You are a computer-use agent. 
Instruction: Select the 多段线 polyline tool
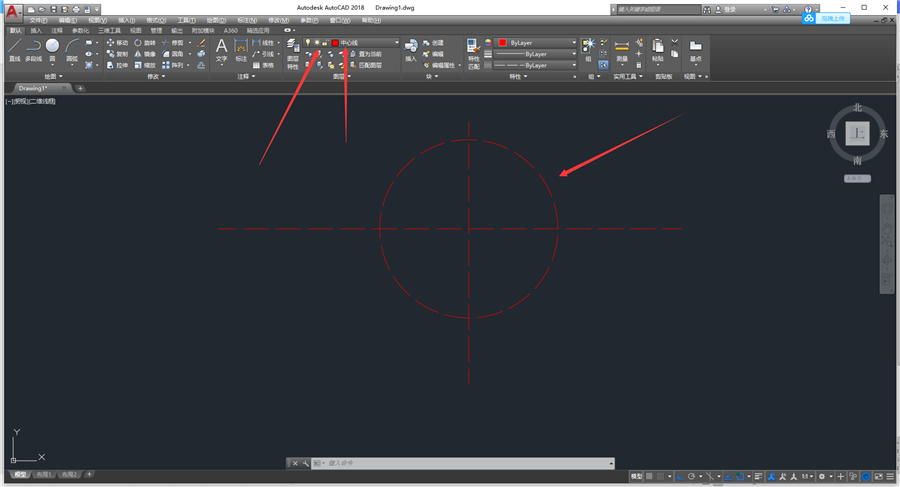pos(33,50)
